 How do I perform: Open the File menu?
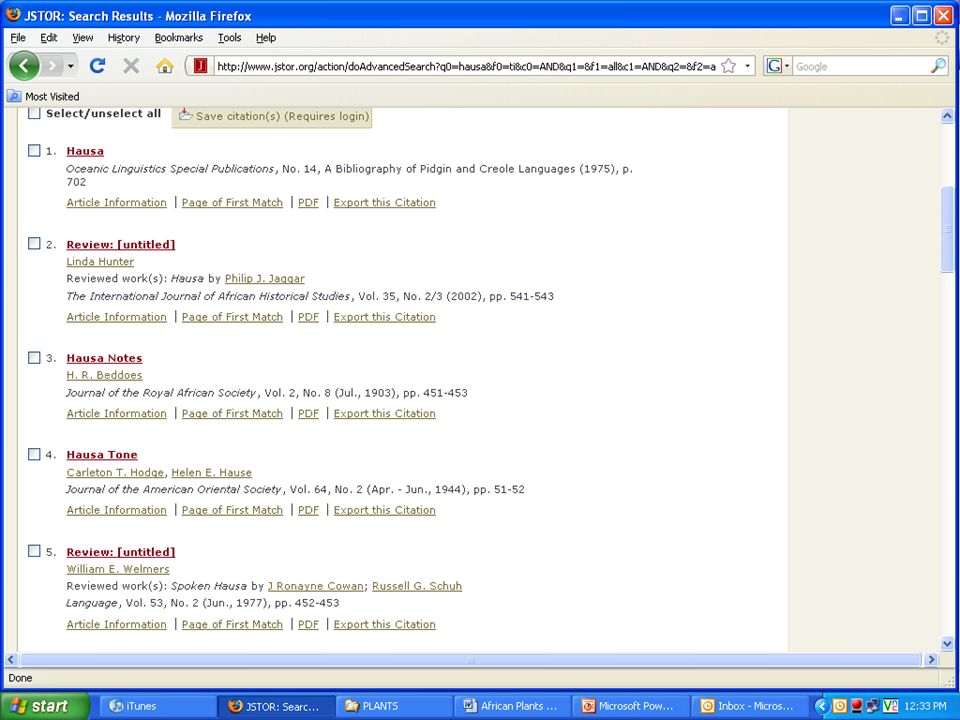(18, 37)
